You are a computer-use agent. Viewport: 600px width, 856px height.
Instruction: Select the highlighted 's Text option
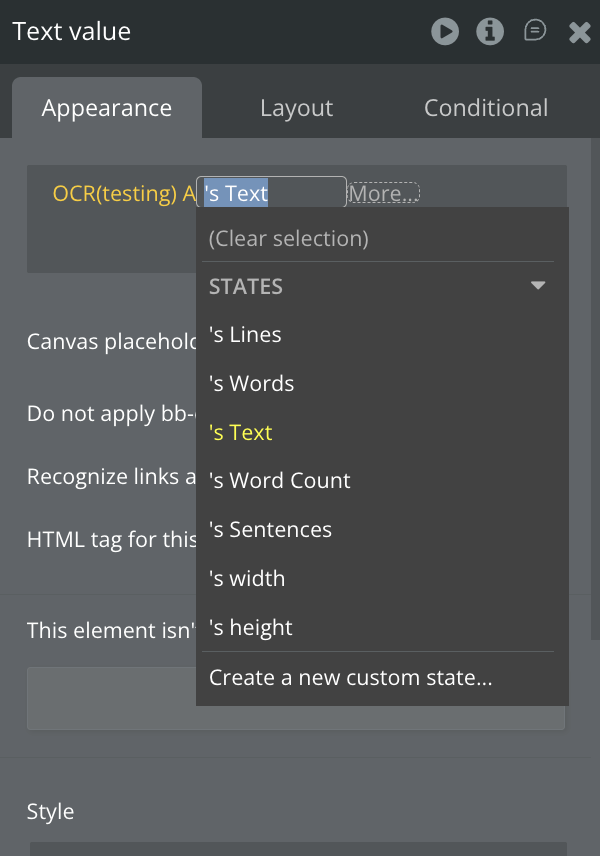coord(241,433)
